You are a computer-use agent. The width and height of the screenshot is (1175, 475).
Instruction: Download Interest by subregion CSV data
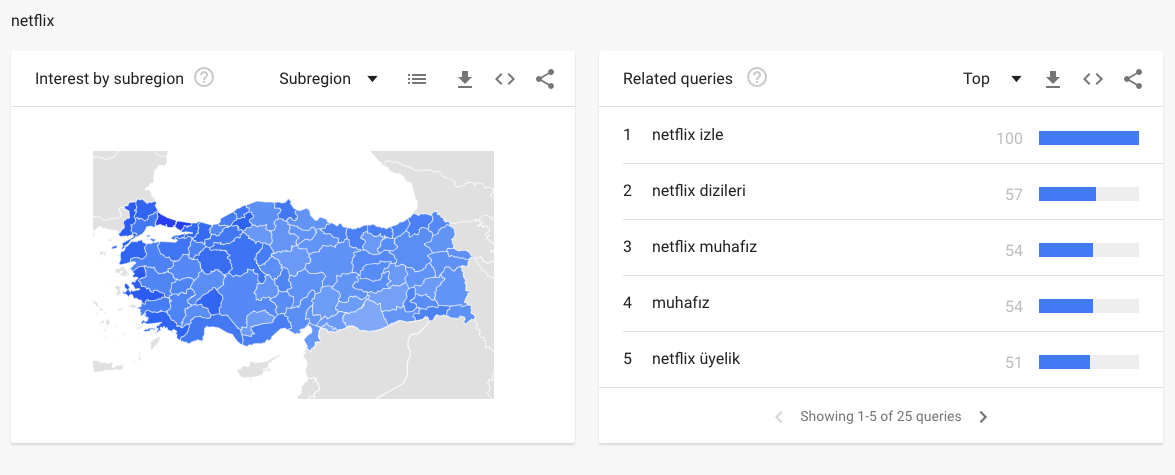click(464, 79)
